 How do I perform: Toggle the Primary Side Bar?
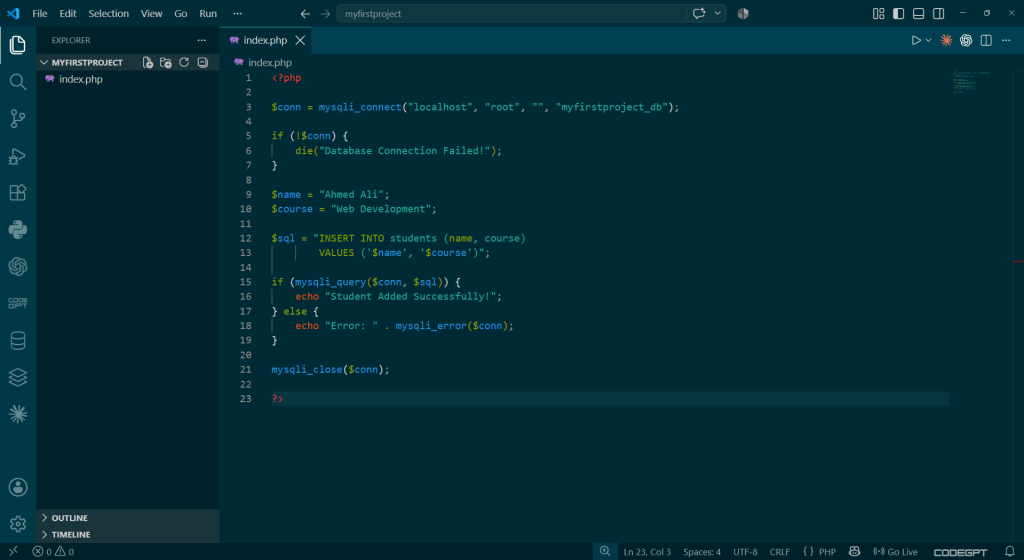click(x=899, y=14)
